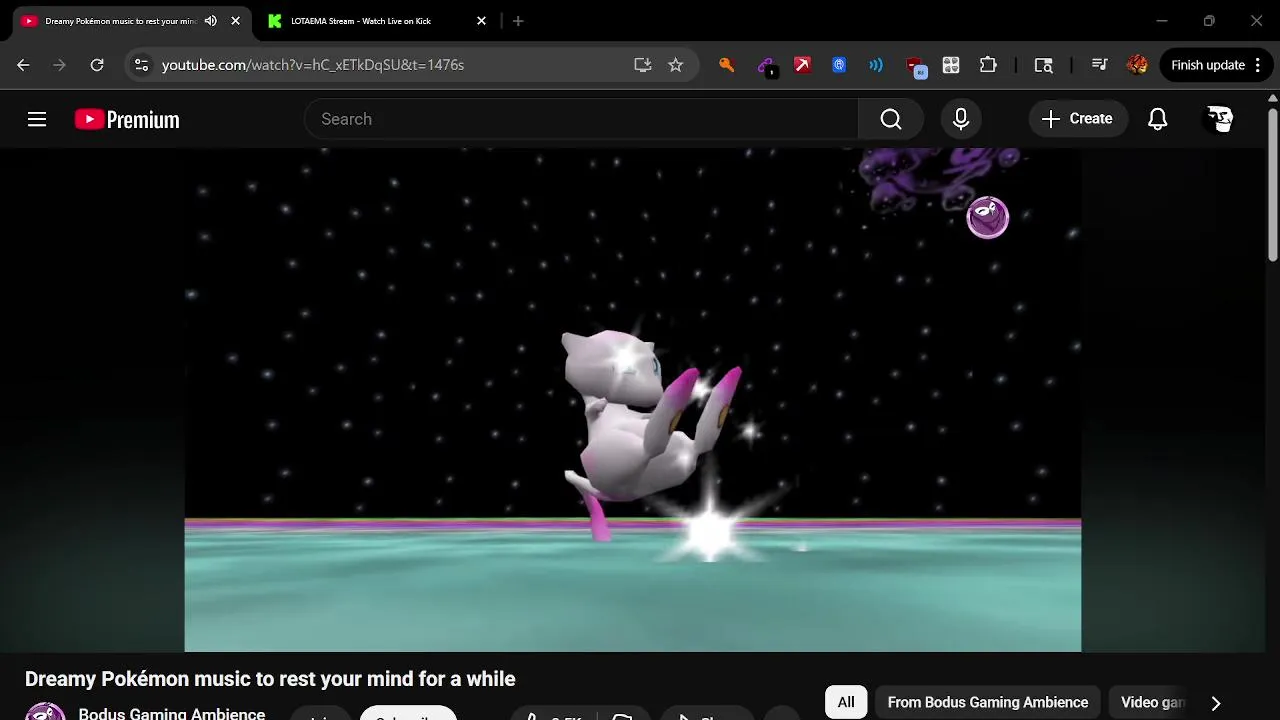Go to YouTube Premium home logo
This screenshot has width=1280, height=720.
pyautogui.click(x=127, y=119)
